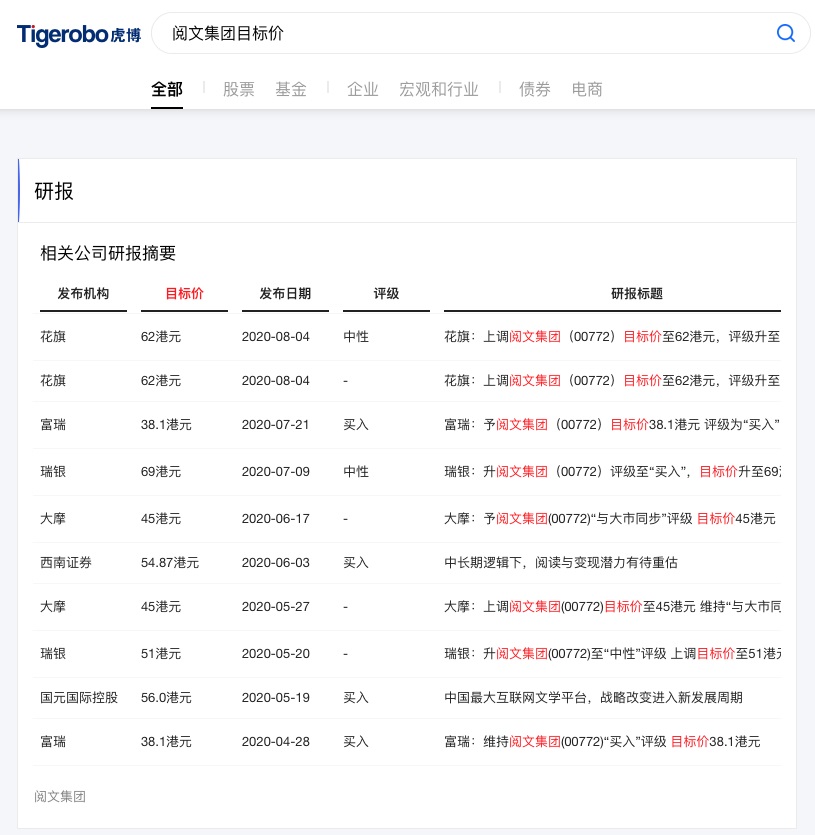The height and width of the screenshot is (835, 815).
Task: Click the date 2020-07-09
Action: pos(275,471)
